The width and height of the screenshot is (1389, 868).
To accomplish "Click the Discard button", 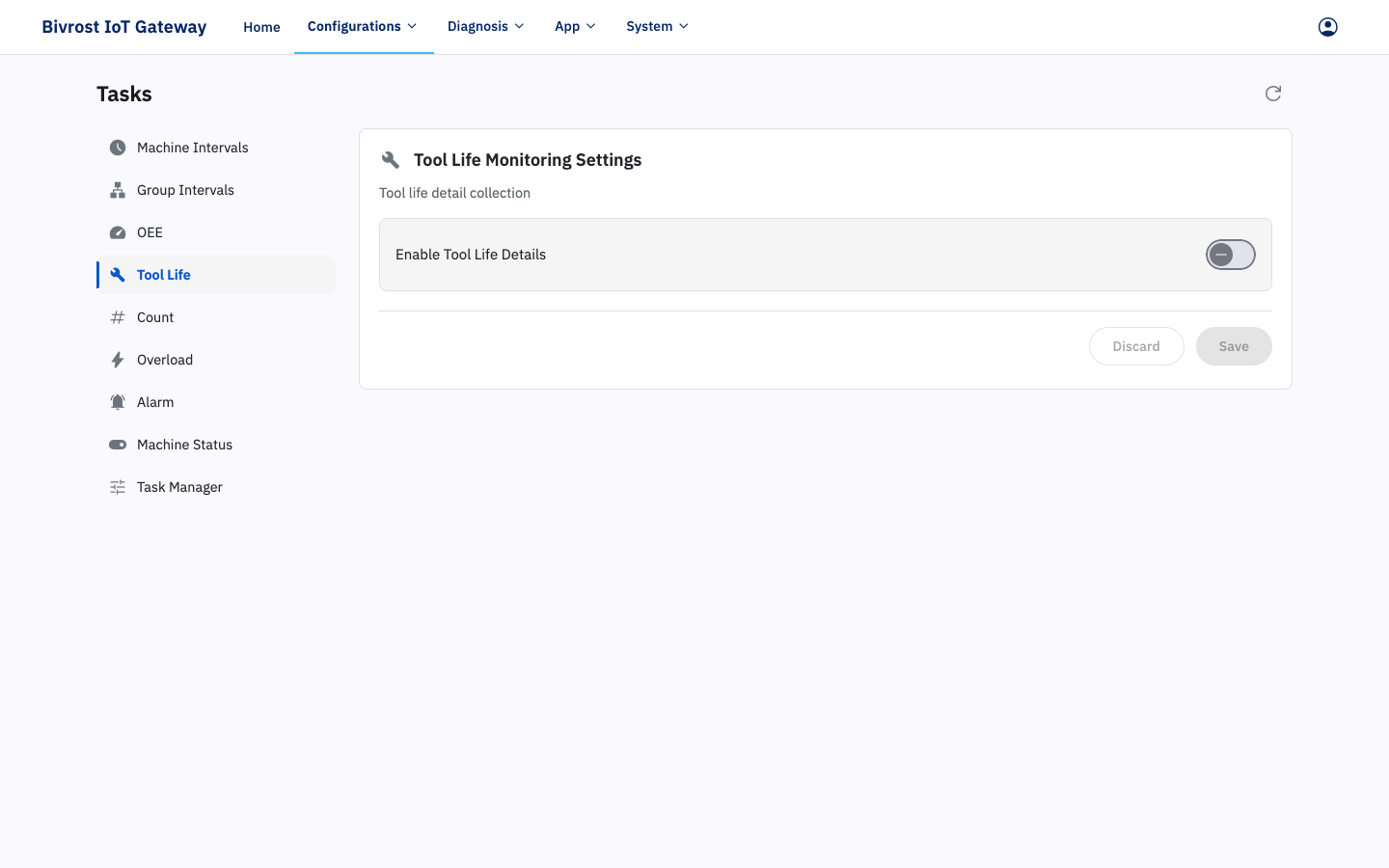I will [x=1136, y=346].
